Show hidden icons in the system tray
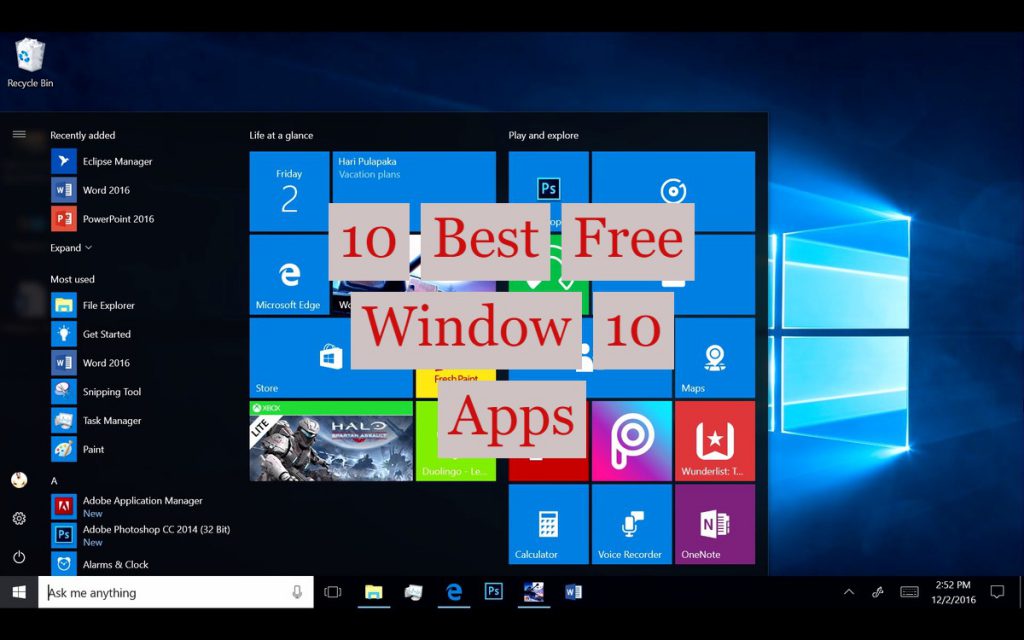Viewport: 1024px width, 640px height. tap(849, 592)
